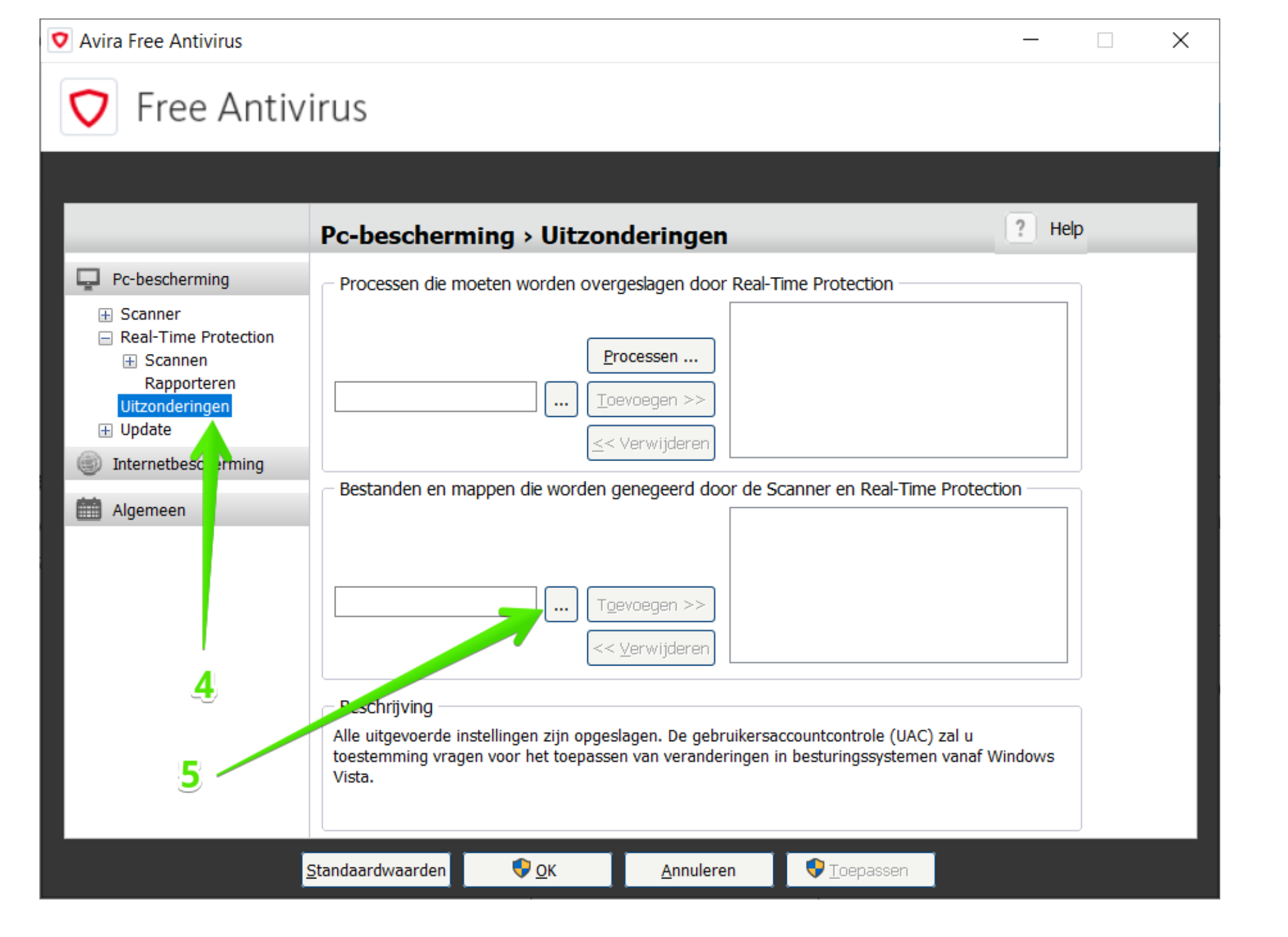This screenshot has width=1288, height=937.
Task: Select Rapporteren in the tree
Action: point(190,383)
